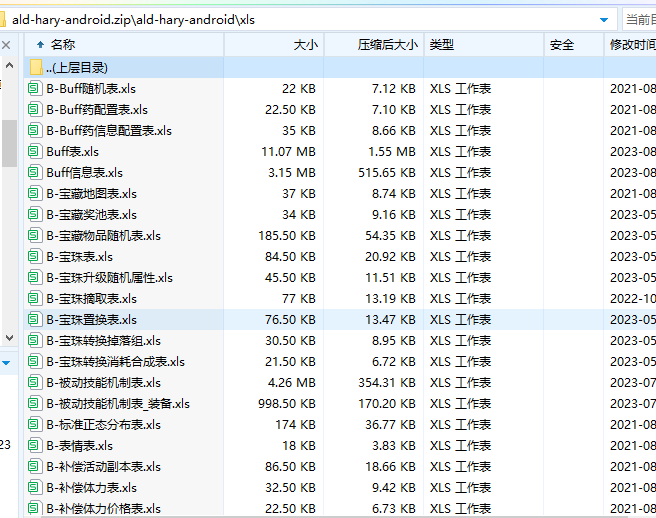656x518 pixels.
Task: Select the B-宝珠摘取表.xls file name
Action: pos(91,298)
